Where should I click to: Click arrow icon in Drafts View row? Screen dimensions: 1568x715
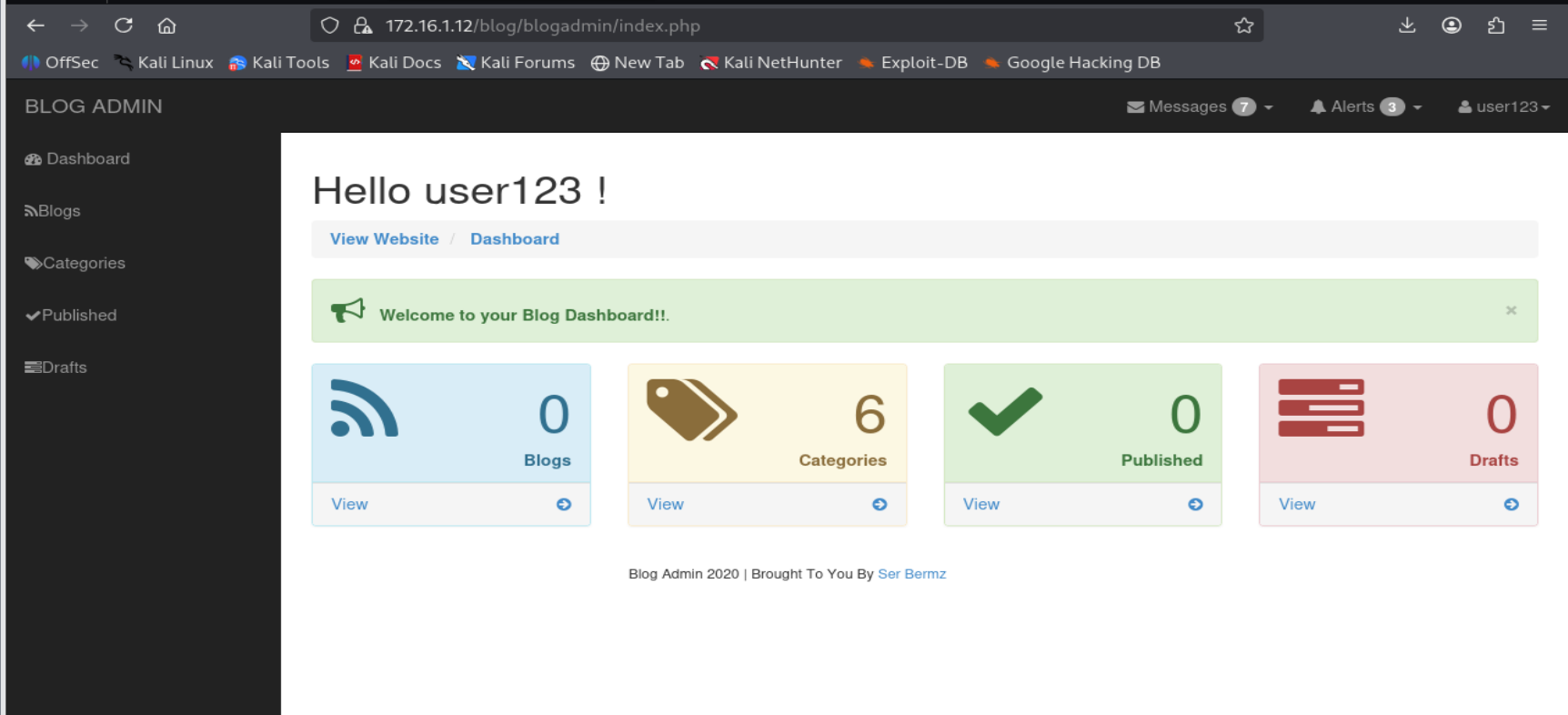pos(1511,504)
